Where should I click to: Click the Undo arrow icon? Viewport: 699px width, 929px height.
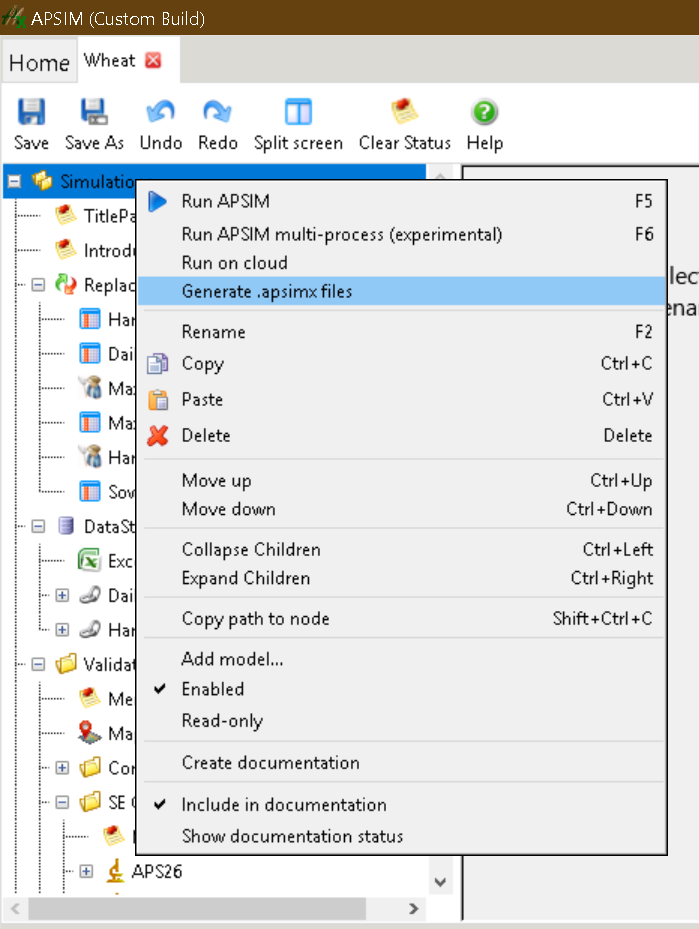161,111
